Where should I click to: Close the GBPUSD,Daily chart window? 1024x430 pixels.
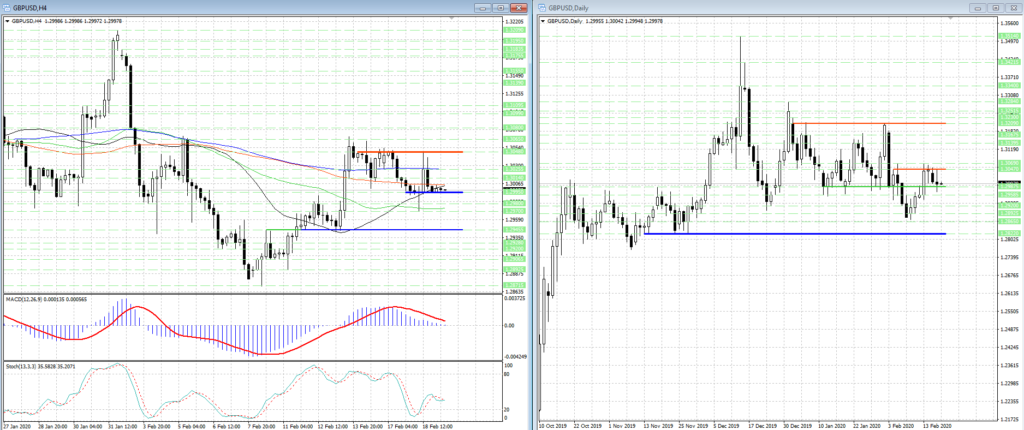tap(1012, 8)
